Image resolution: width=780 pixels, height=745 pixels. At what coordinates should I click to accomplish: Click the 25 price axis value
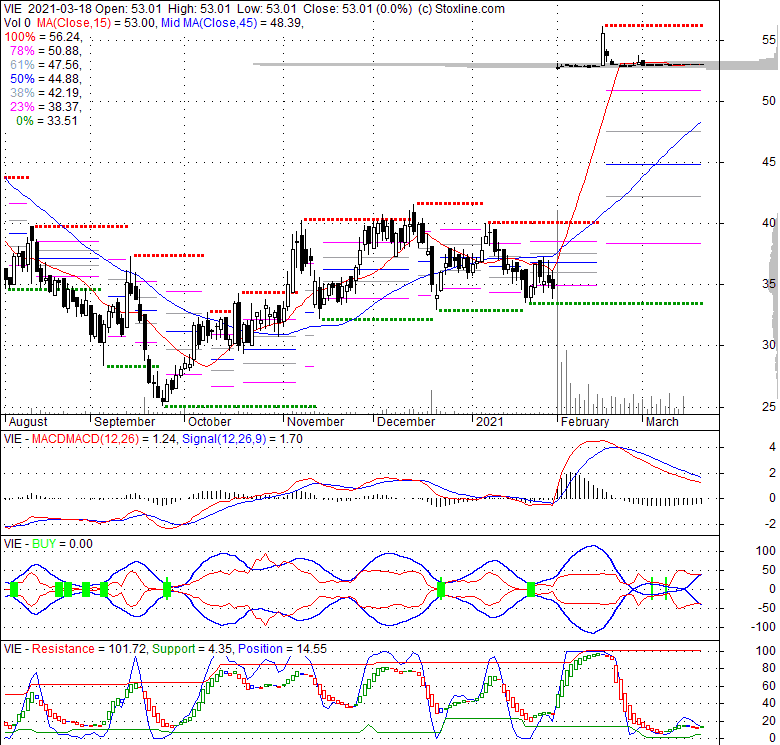click(x=769, y=407)
